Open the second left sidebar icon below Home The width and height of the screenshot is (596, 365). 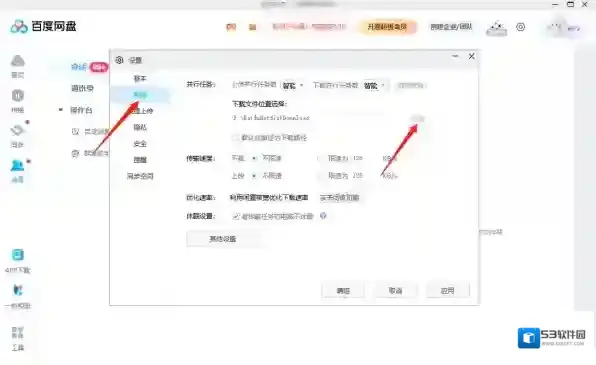click(17, 96)
